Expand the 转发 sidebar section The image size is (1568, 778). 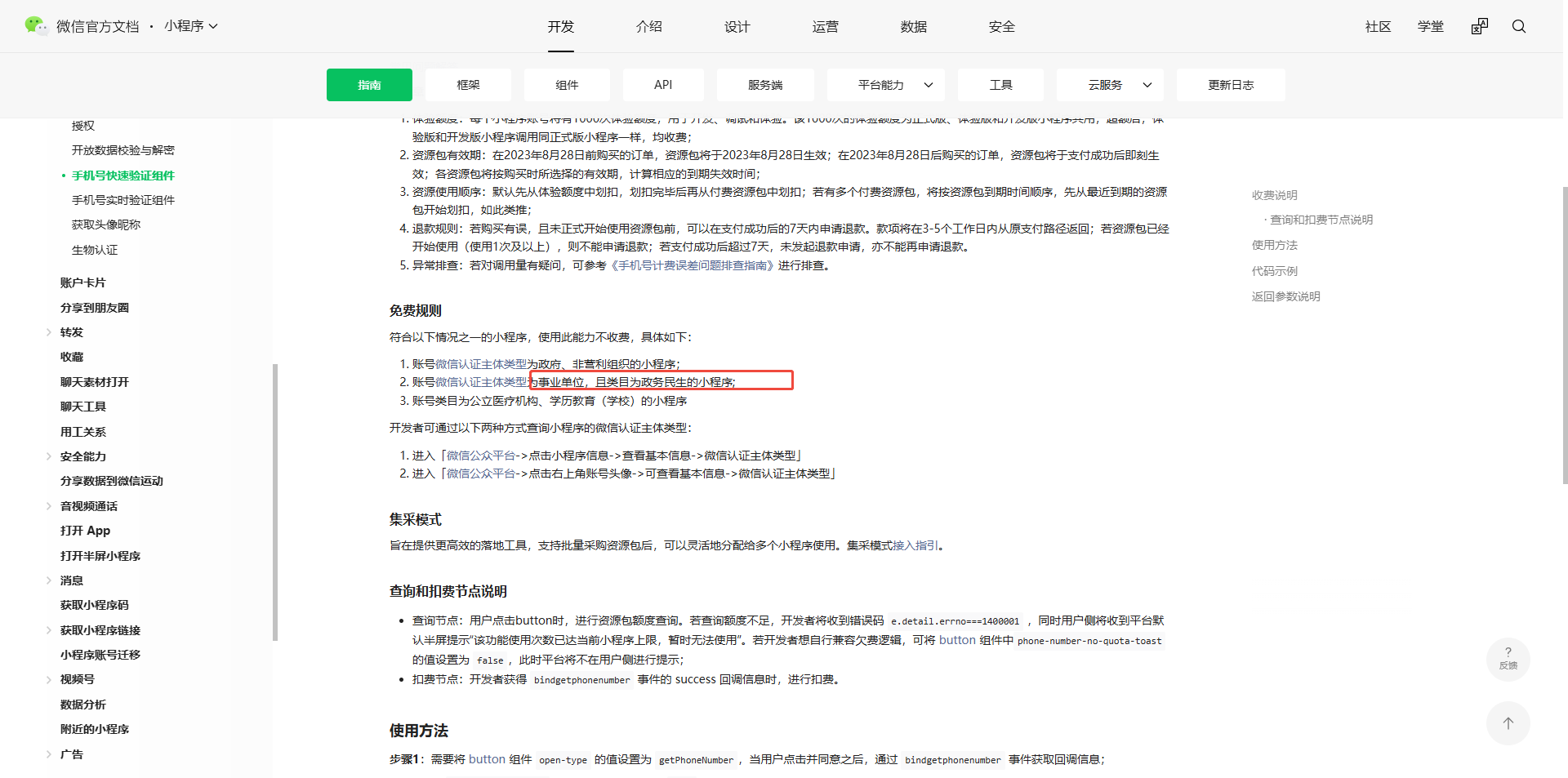coord(49,332)
